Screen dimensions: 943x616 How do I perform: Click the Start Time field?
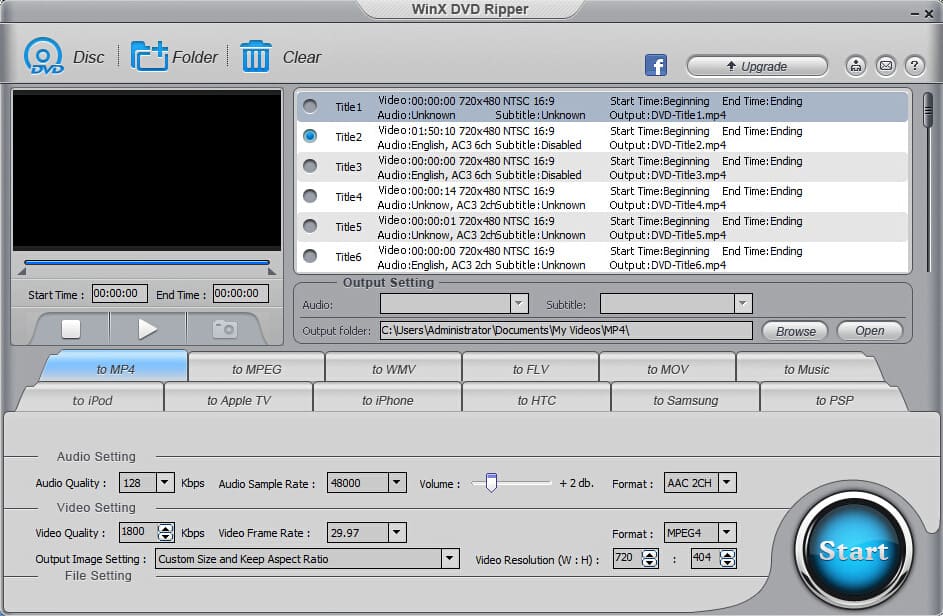[x=119, y=294]
